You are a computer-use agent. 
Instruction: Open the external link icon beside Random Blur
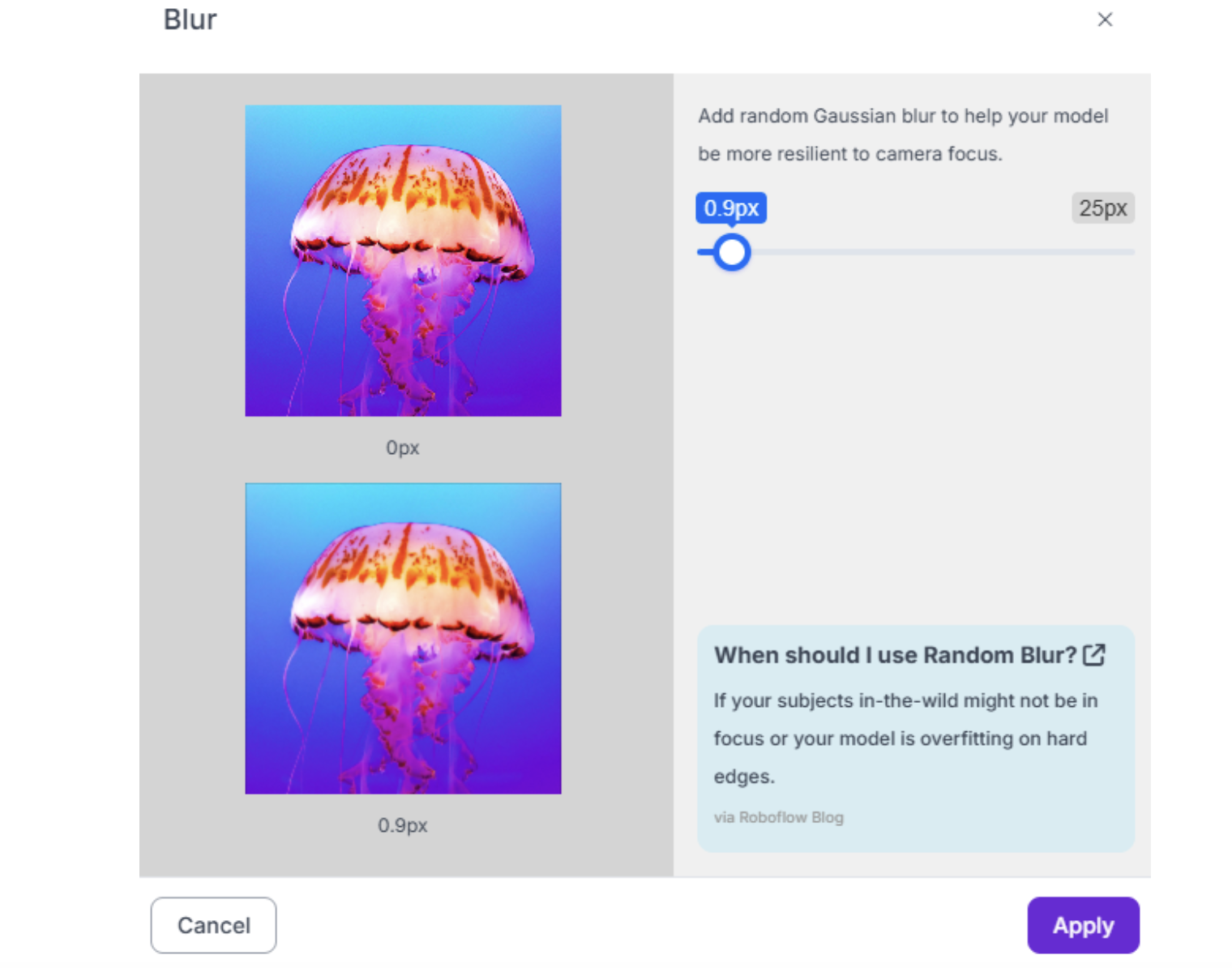(x=1094, y=654)
